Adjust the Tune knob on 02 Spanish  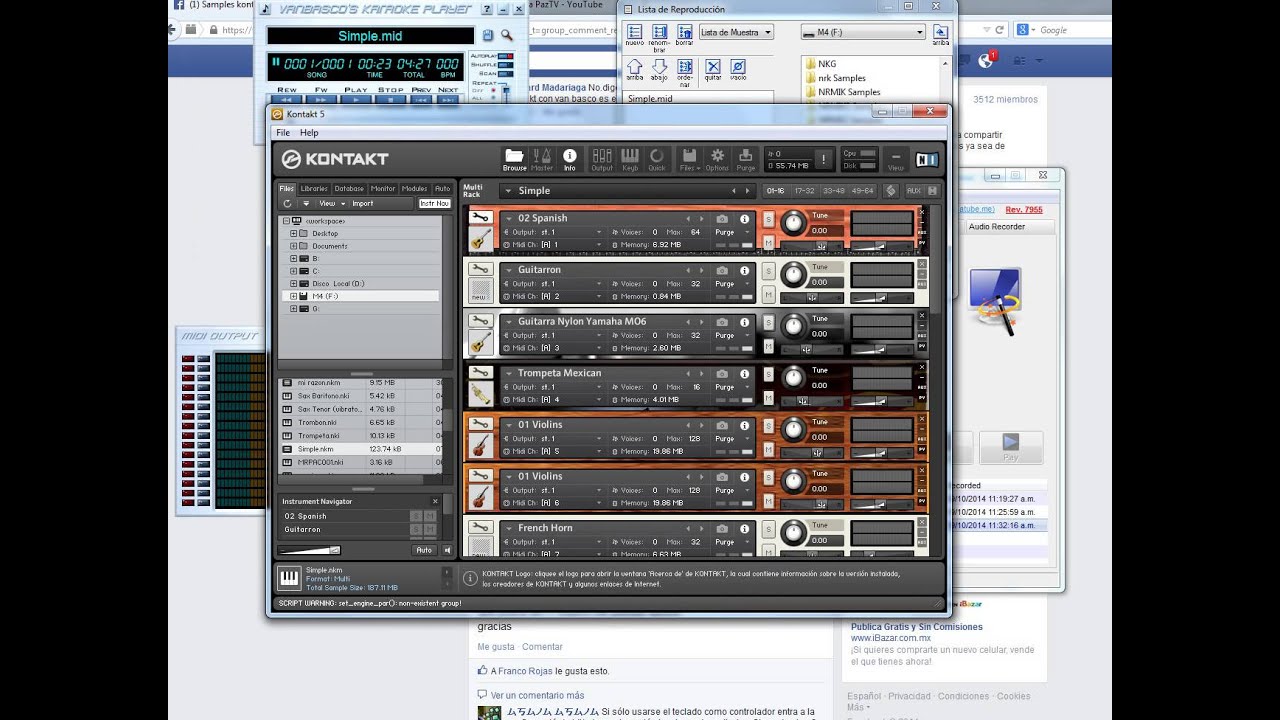pos(793,222)
